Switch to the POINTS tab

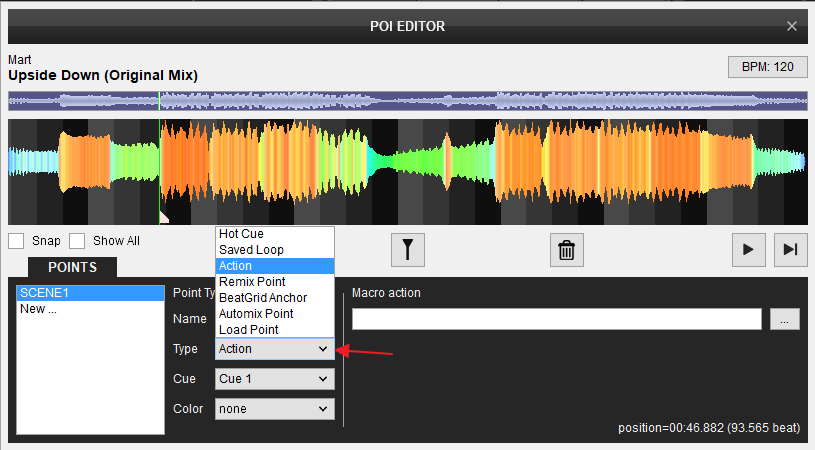[x=72, y=267]
